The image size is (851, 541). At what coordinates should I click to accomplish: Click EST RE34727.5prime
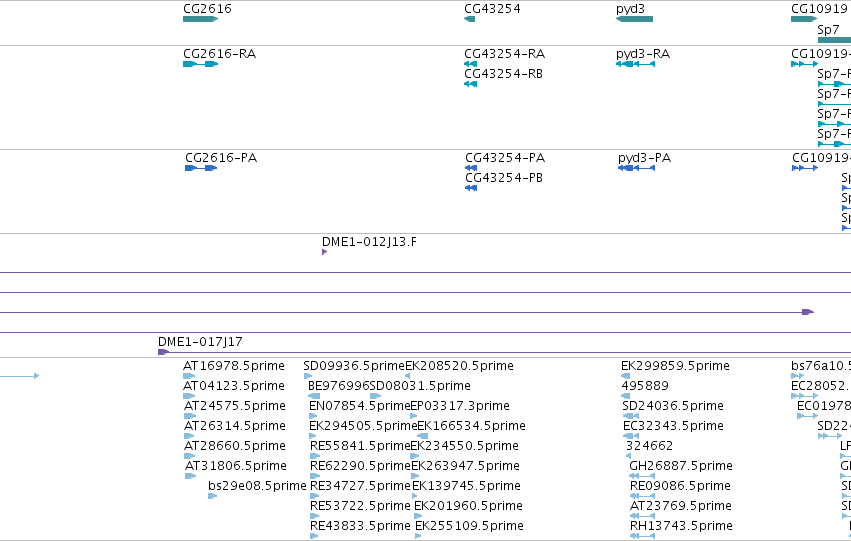(x=361, y=486)
